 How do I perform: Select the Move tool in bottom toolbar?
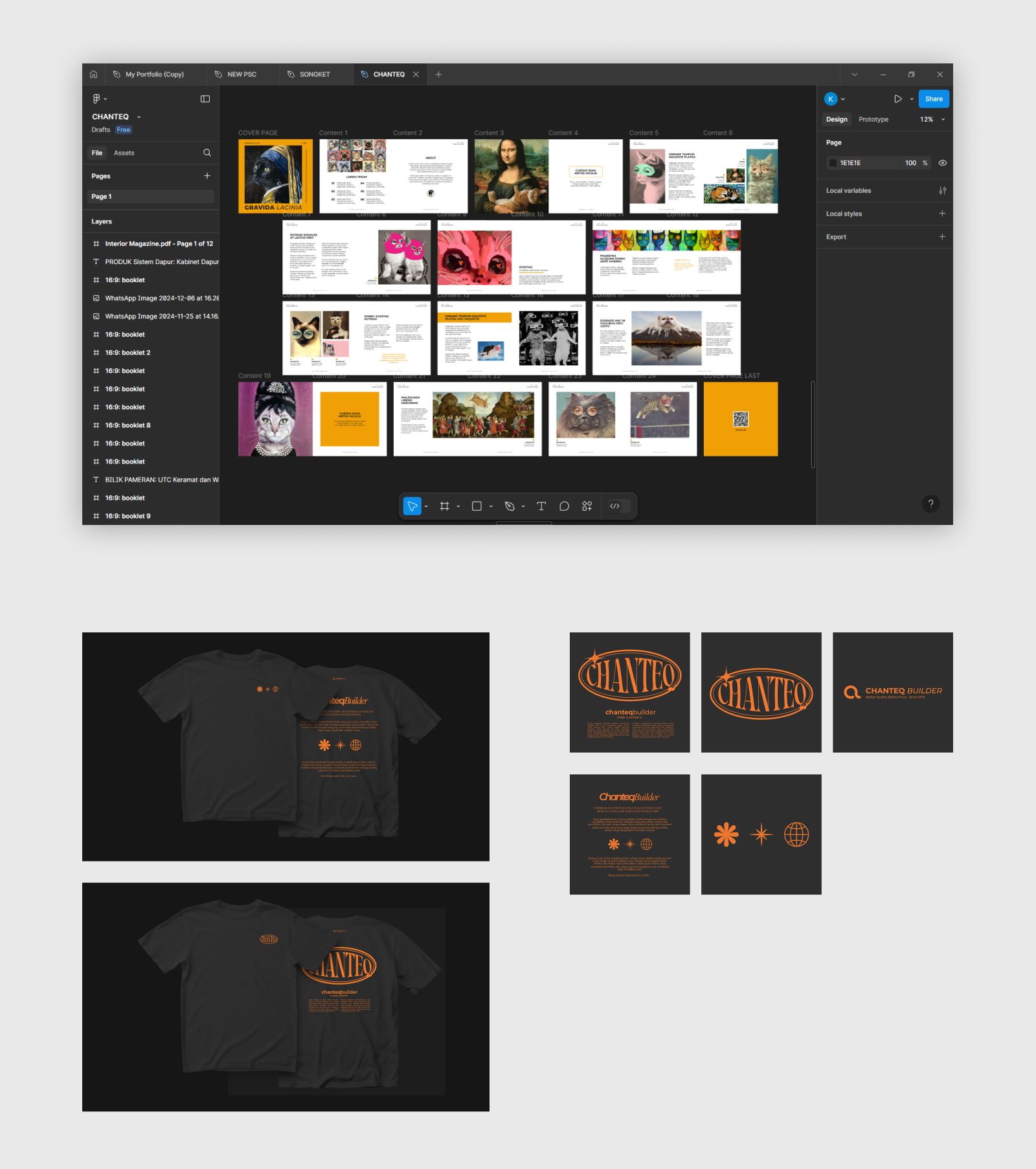coord(412,506)
